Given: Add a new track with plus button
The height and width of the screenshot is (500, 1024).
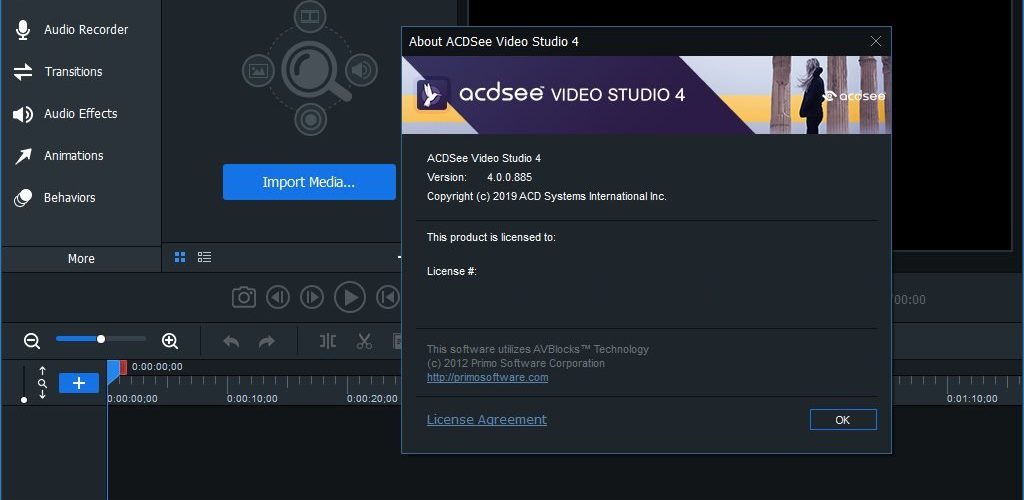Looking at the screenshot, I should pyautogui.click(x=79, y=383).
